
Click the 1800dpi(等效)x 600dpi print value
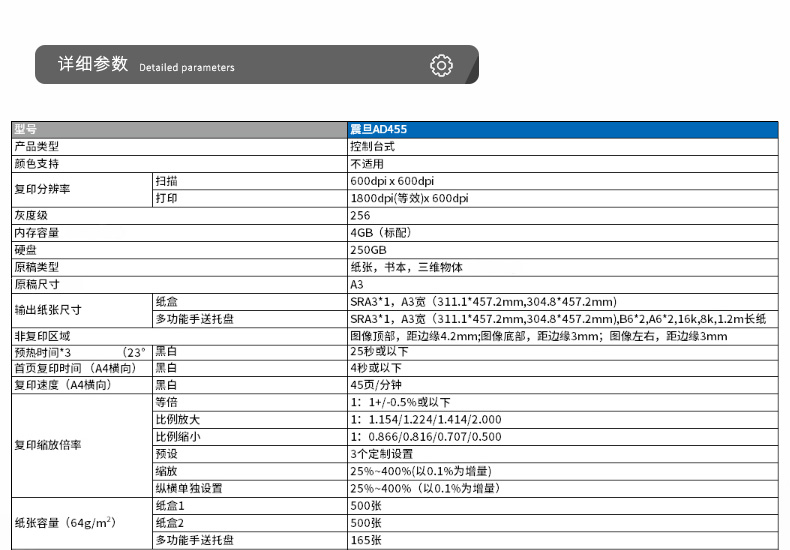tap(409, 198)
